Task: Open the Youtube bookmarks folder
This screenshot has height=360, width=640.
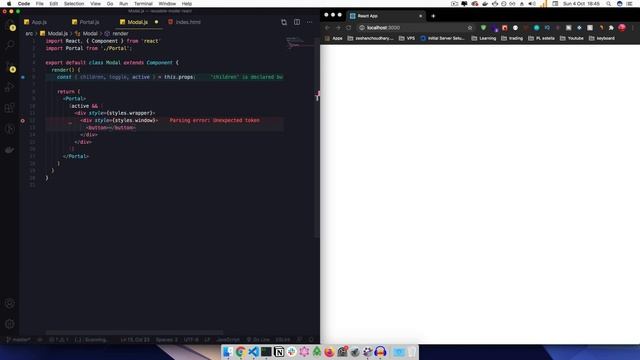Action: pos(572,38)
